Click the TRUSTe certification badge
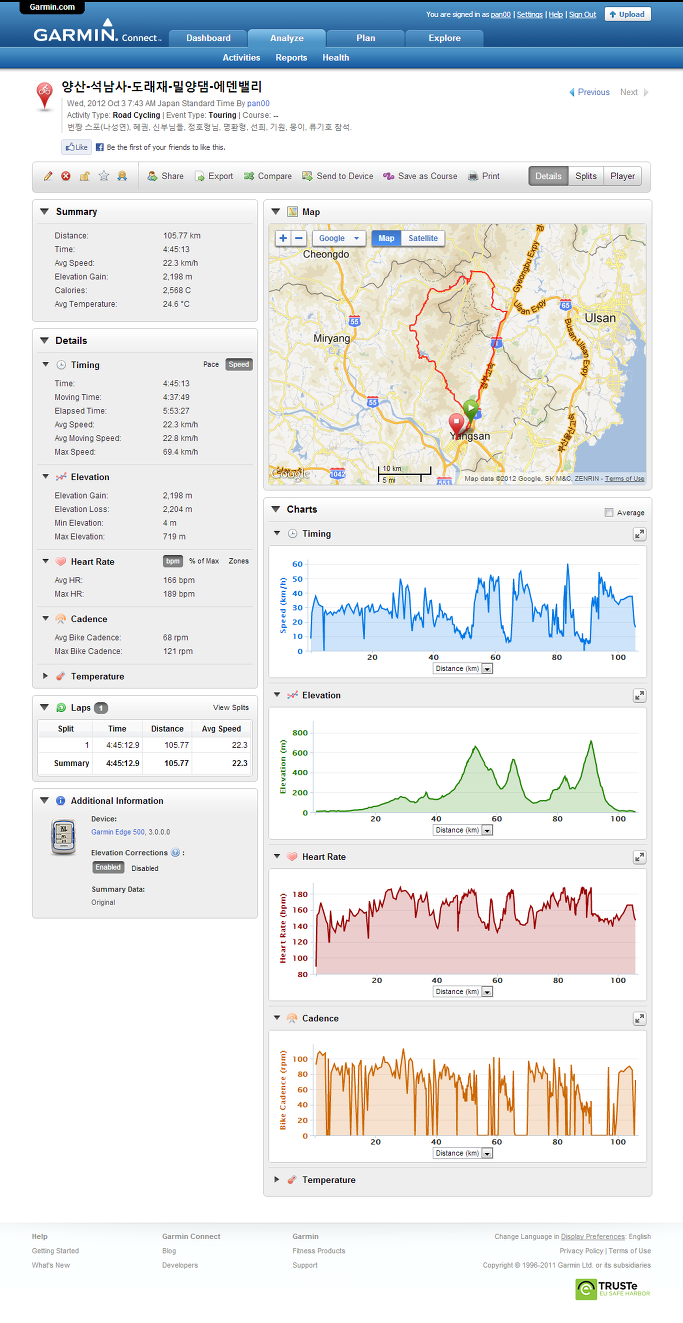The image size is (683, 1323). pyautogui.click(x=612, y=1289)
